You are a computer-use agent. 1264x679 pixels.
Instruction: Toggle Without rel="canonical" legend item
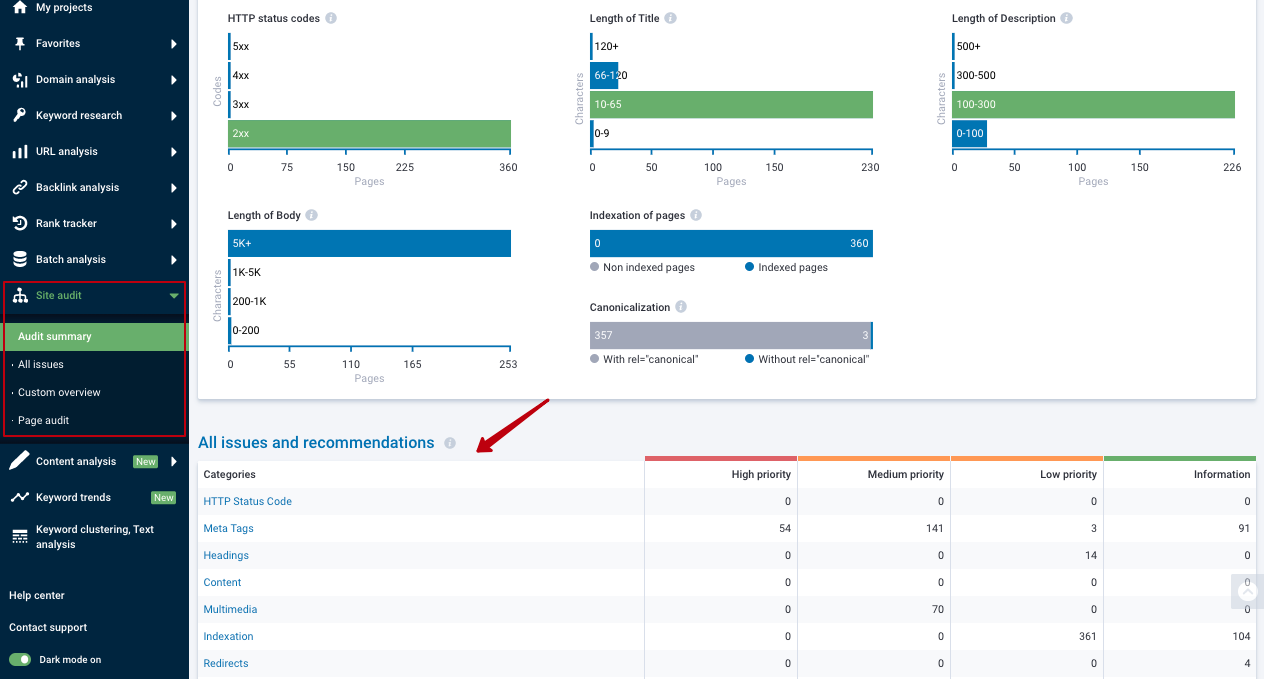pyautogui.click(x=808, y=359)
